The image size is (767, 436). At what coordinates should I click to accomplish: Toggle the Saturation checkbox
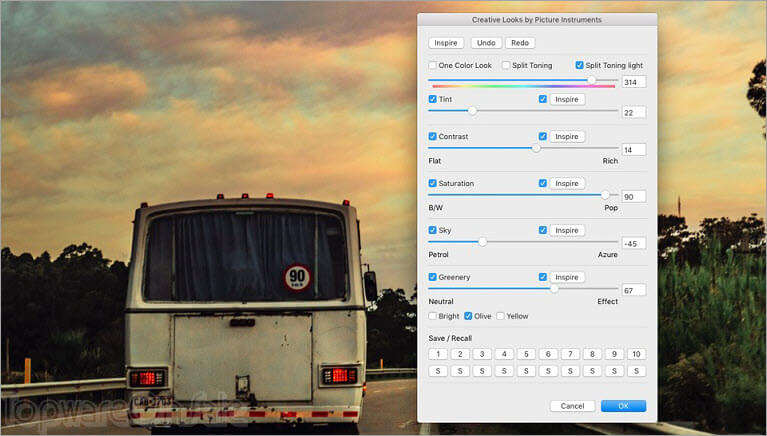pos(432,183)
